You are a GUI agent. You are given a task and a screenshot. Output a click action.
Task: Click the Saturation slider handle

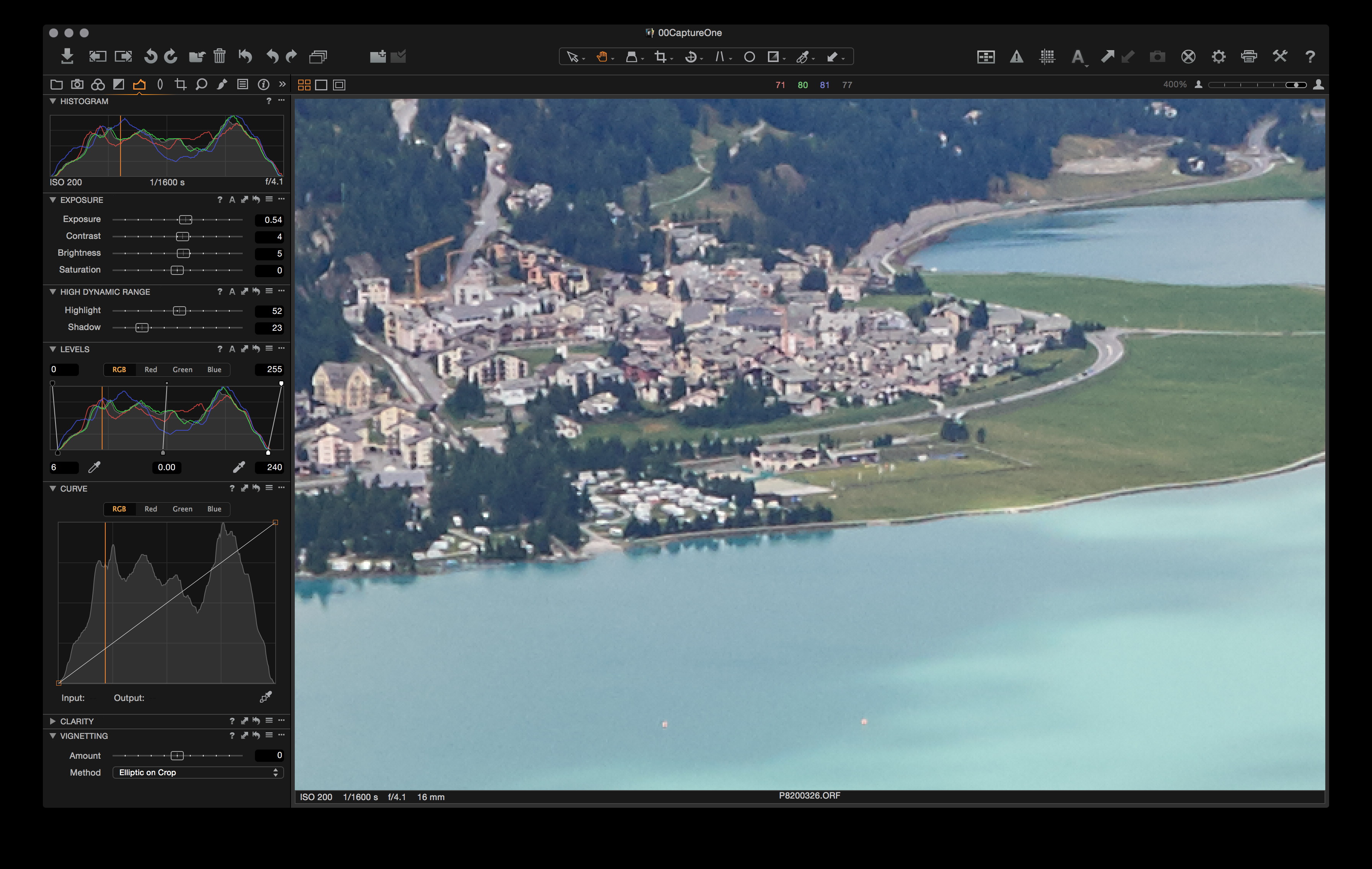point(177,270)
